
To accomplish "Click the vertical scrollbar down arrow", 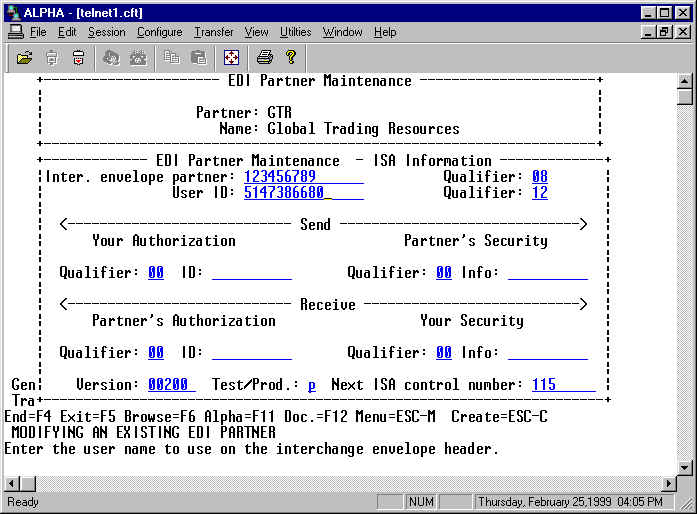I will coord(685,467).
